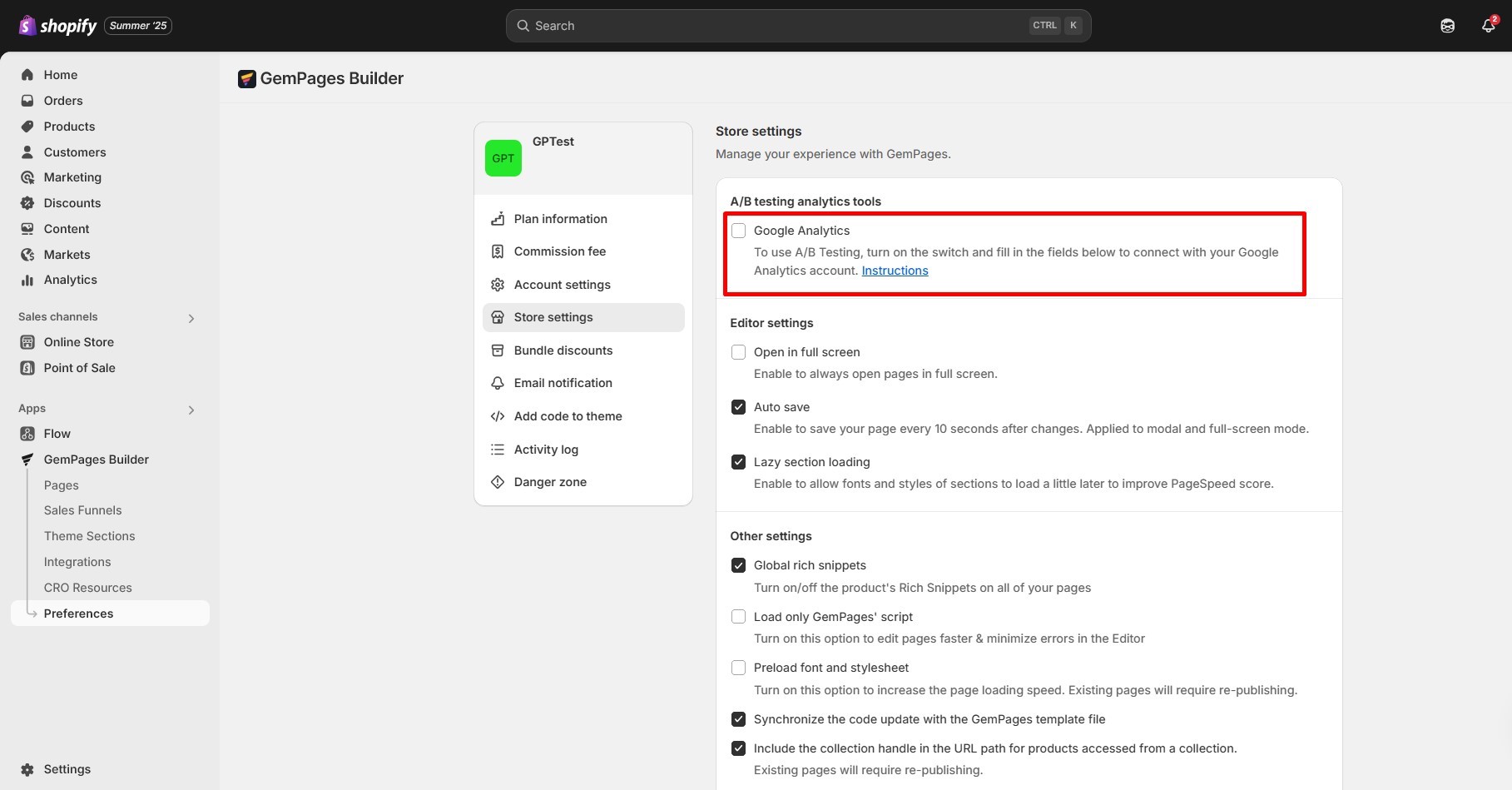Click the Add code to theme icon

[x=498, y=416]
